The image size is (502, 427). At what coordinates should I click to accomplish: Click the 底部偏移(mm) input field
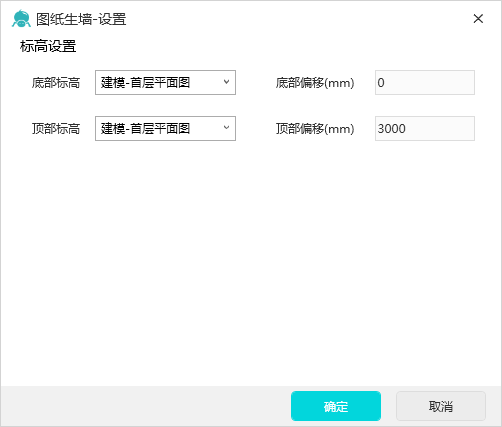[x=425, y=82]
